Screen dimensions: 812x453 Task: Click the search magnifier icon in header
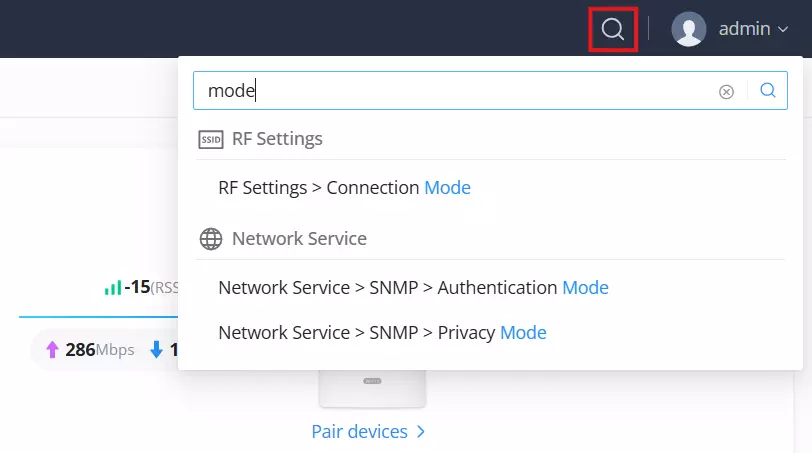613,29
